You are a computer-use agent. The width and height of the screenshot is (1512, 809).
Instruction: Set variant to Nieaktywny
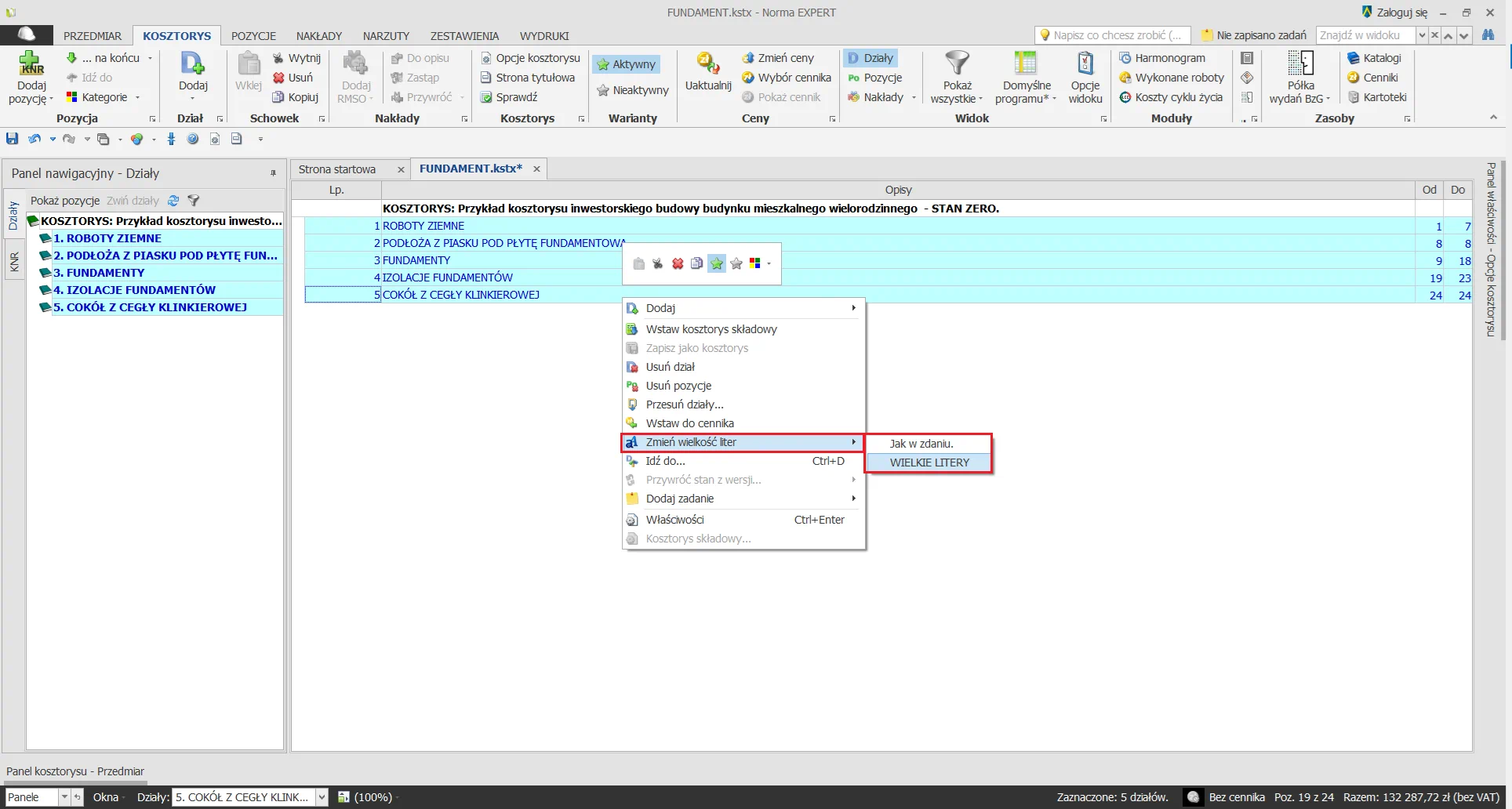[632, 90]
